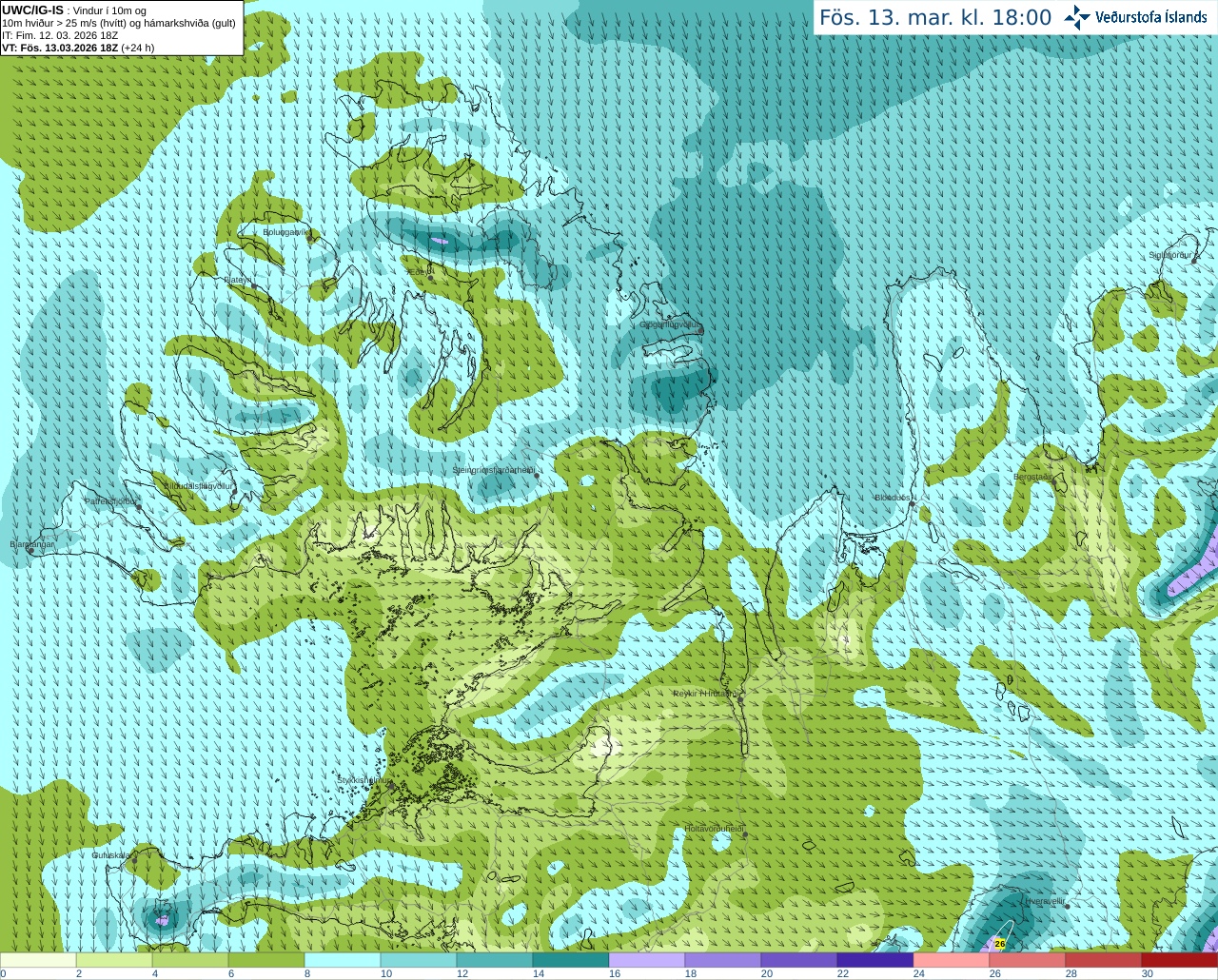Click the UWC/IG-IS model heading
Viewport: 1218px width, 980px height.
(32, 10)
